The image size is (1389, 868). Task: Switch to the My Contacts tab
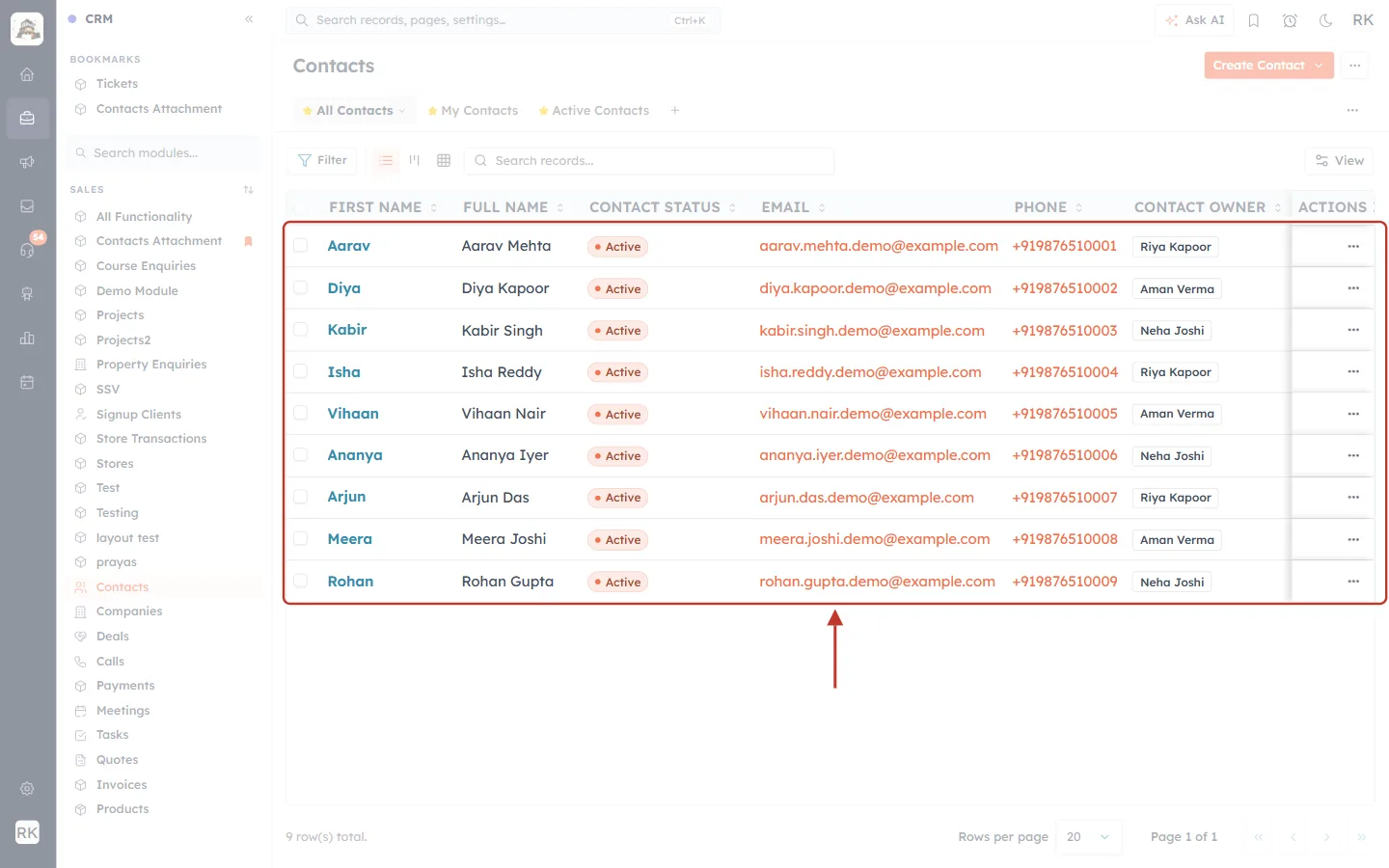pos(473,111)
